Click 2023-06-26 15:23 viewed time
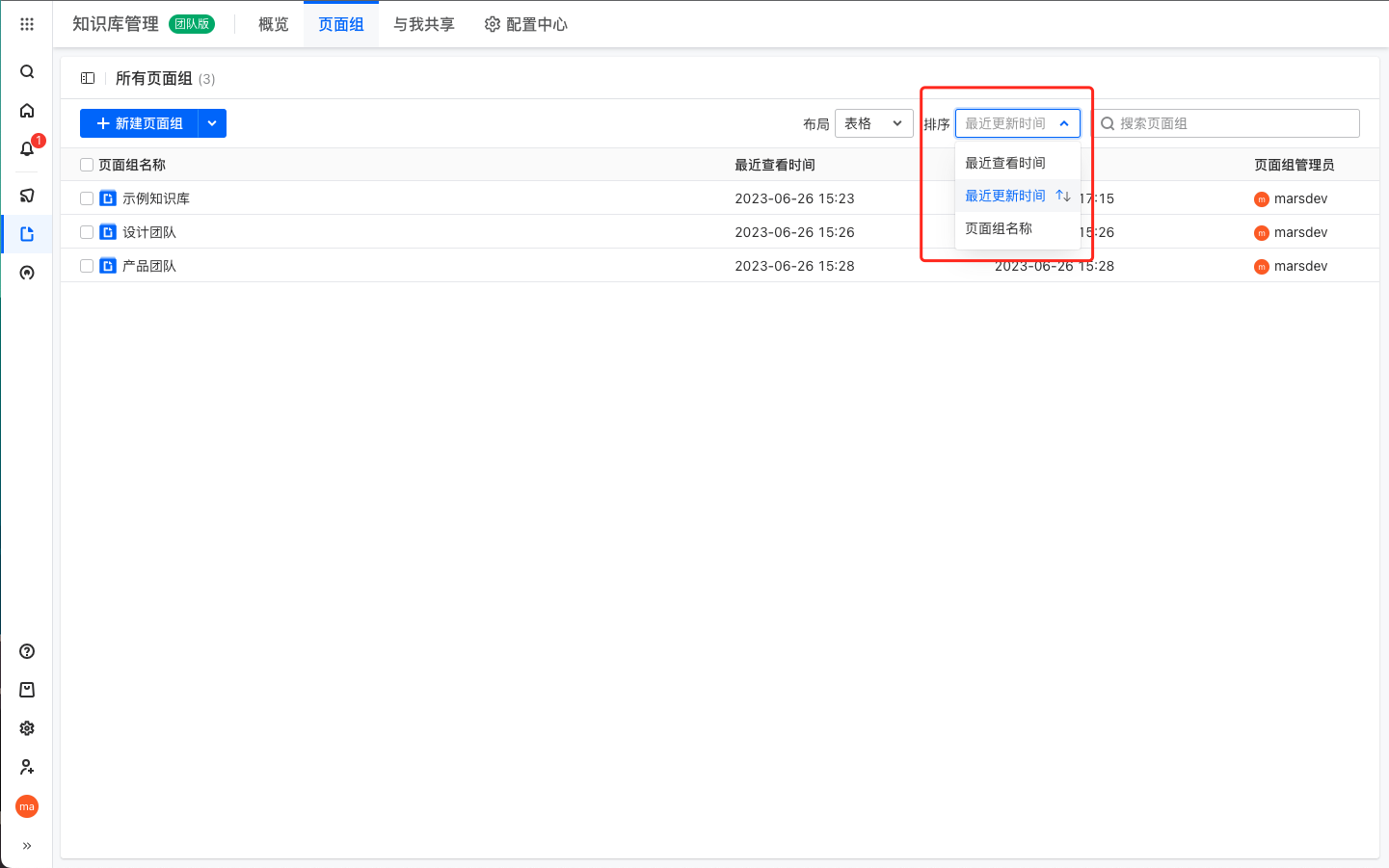Screen dimensions: 1389x868 click(794, 198)
